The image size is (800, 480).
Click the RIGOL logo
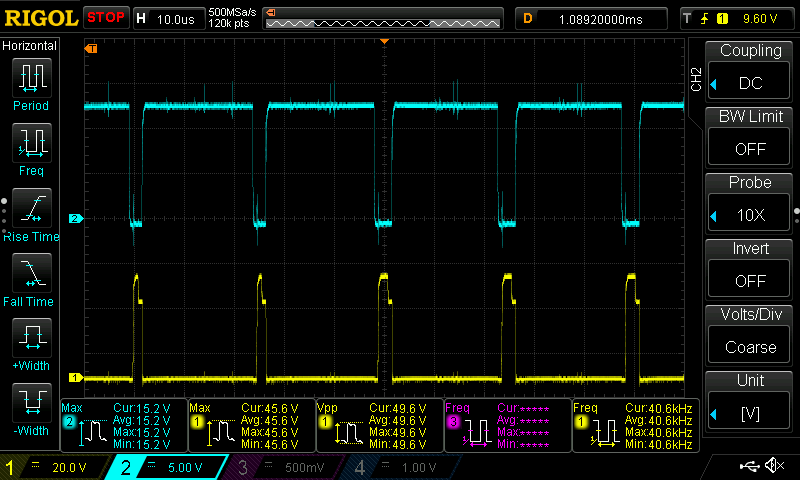41,18
